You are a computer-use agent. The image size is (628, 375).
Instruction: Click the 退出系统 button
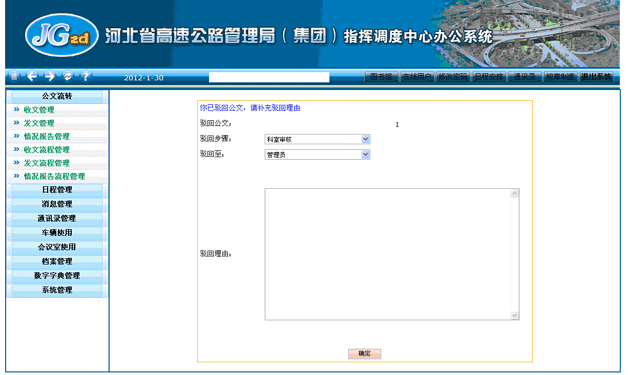click(x=596, y=77)
